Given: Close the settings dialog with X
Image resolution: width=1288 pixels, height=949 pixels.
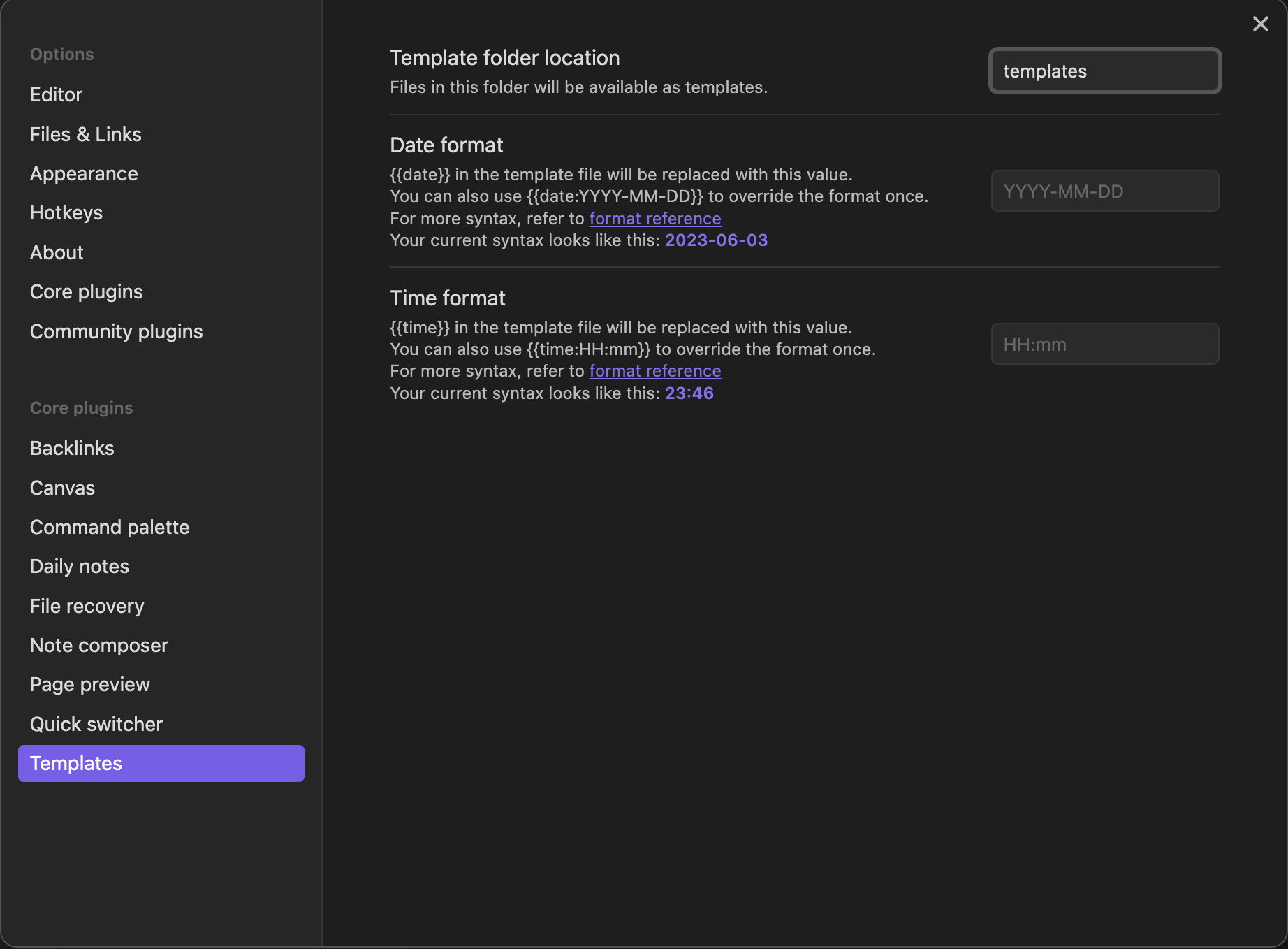Looking at the screenshot, I should (x=1260, y=24).
